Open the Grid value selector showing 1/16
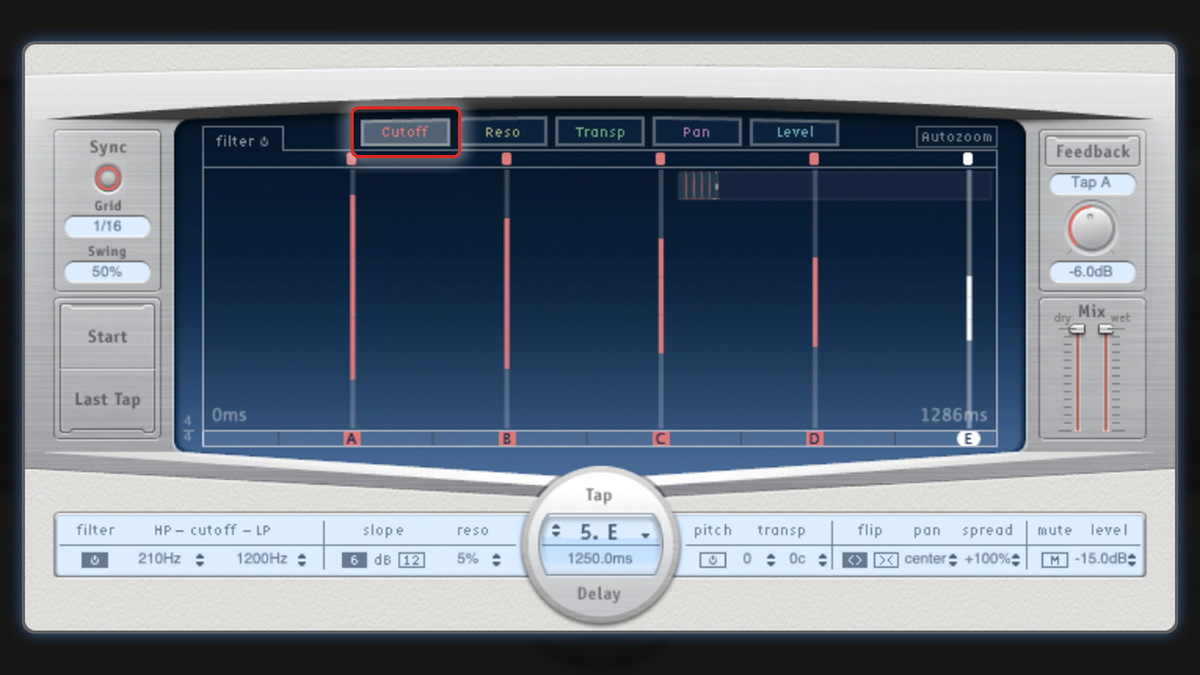Screen dimensions: 1200x675 tap(107, 227)
